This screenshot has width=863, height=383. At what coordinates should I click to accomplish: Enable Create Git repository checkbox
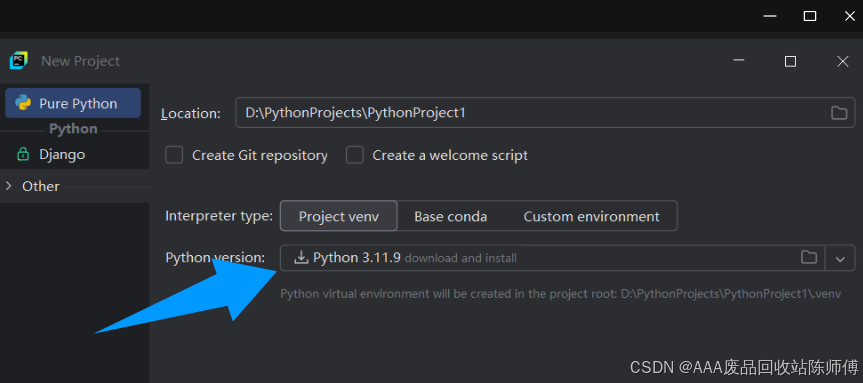click(174, 155)
